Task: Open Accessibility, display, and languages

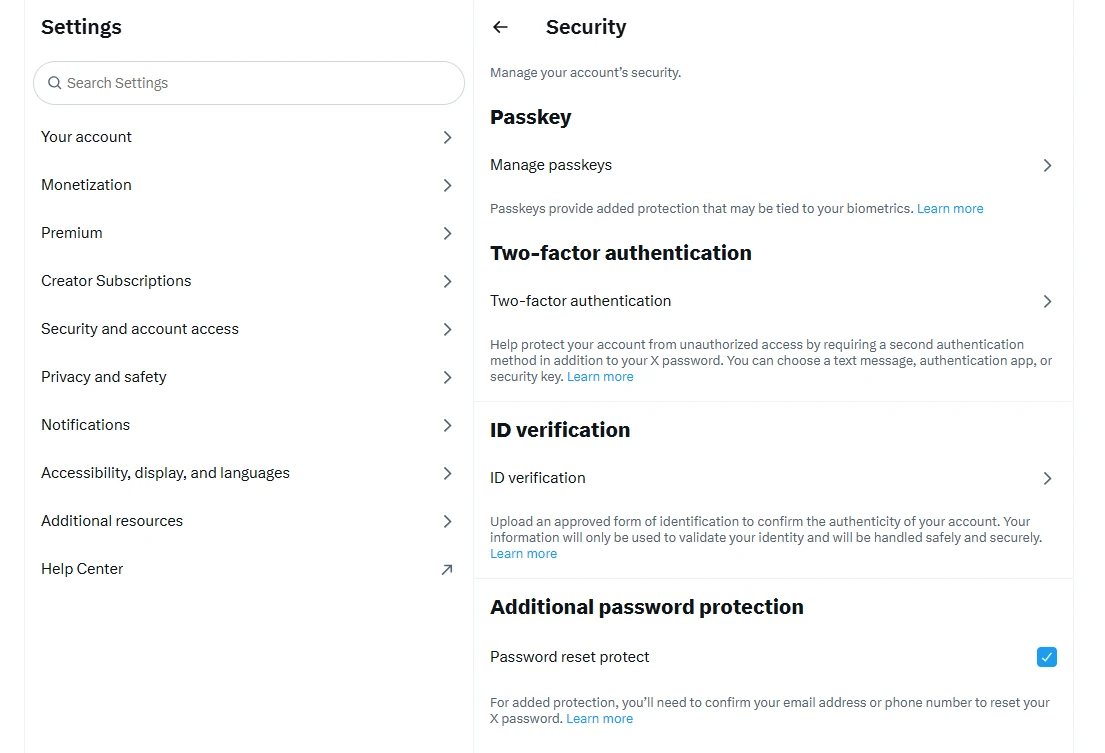Action: tap(248, 473)
